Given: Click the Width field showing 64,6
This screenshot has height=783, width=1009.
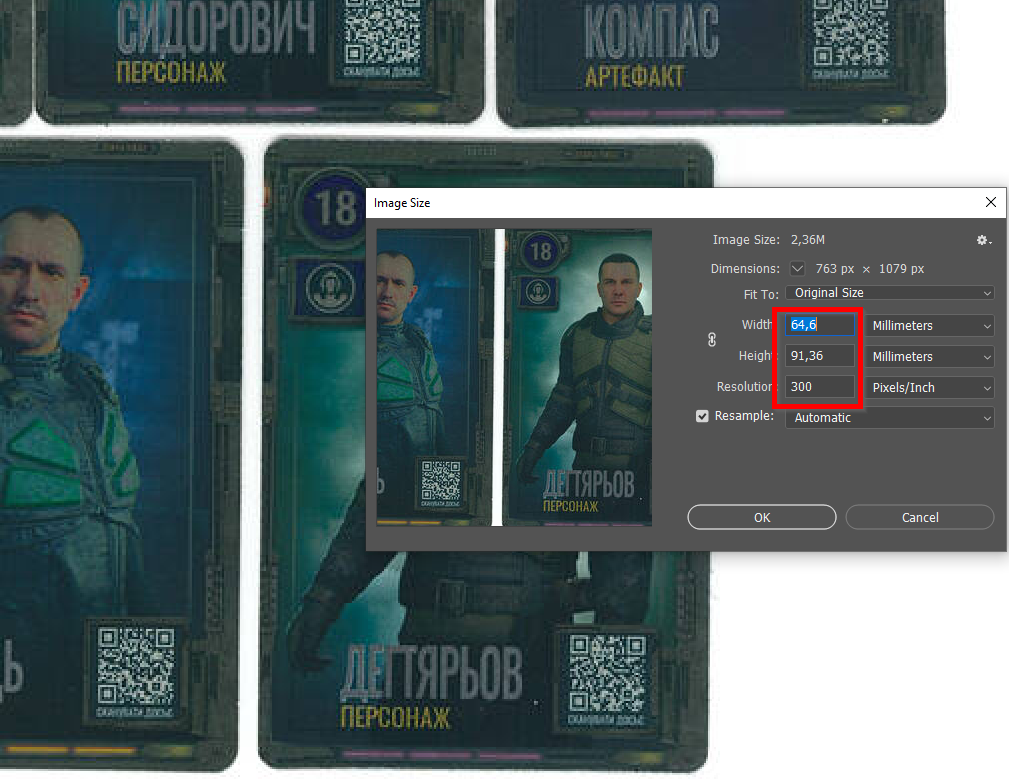Looking at the screenshot, I should [821, 326].
